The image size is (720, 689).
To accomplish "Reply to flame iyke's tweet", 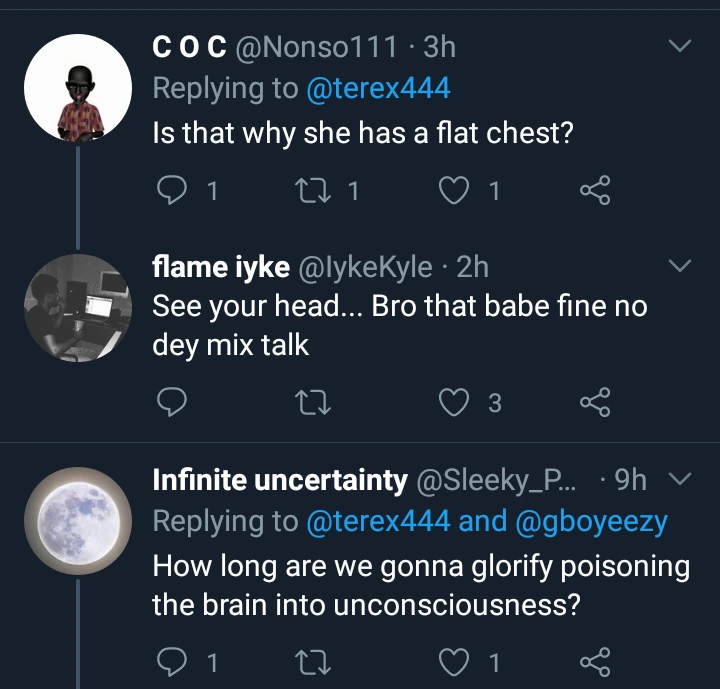I will tap(175, 402).
